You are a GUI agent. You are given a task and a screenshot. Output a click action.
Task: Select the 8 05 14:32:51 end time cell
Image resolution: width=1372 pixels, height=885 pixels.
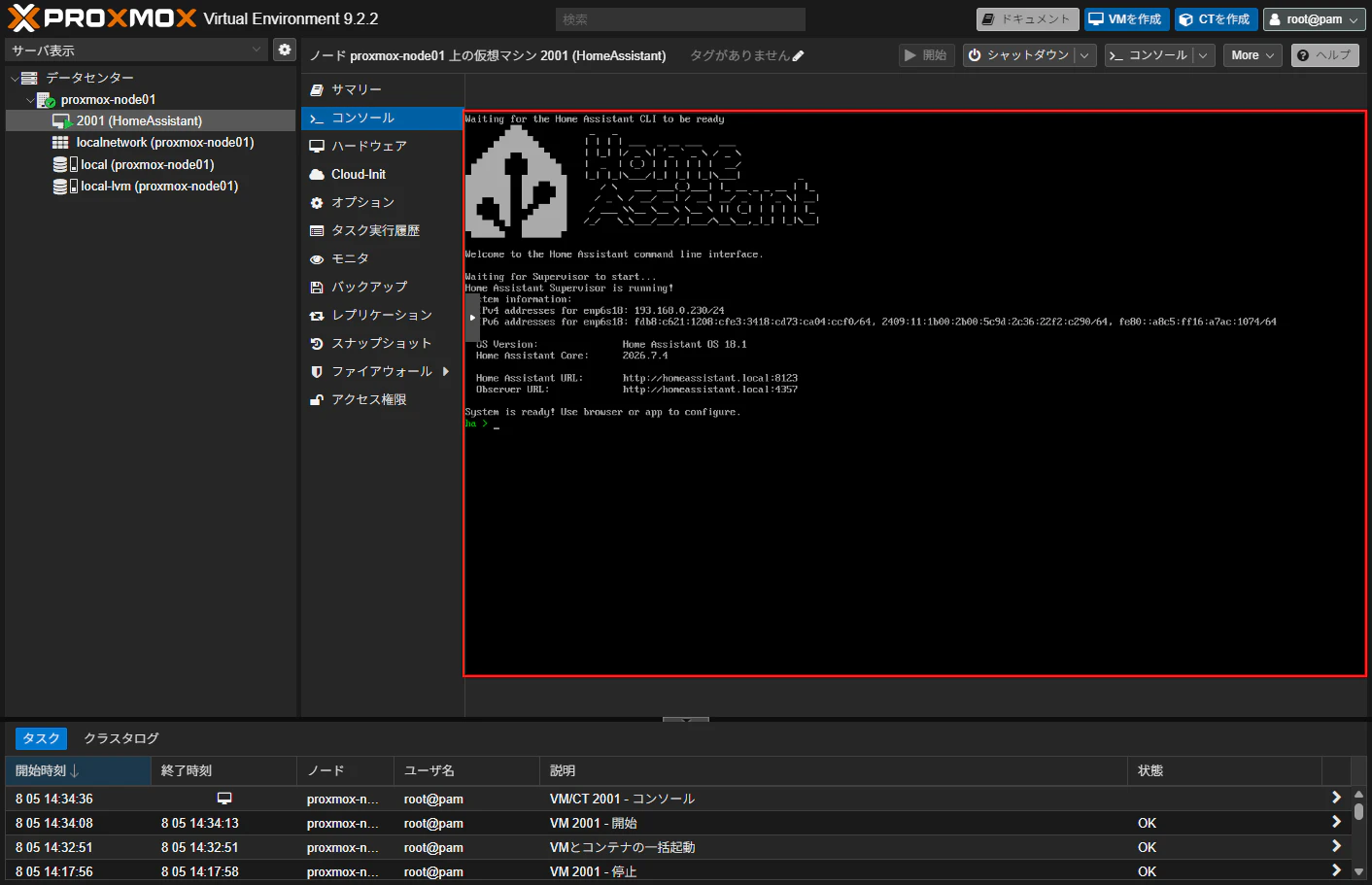tap(223, 847)
